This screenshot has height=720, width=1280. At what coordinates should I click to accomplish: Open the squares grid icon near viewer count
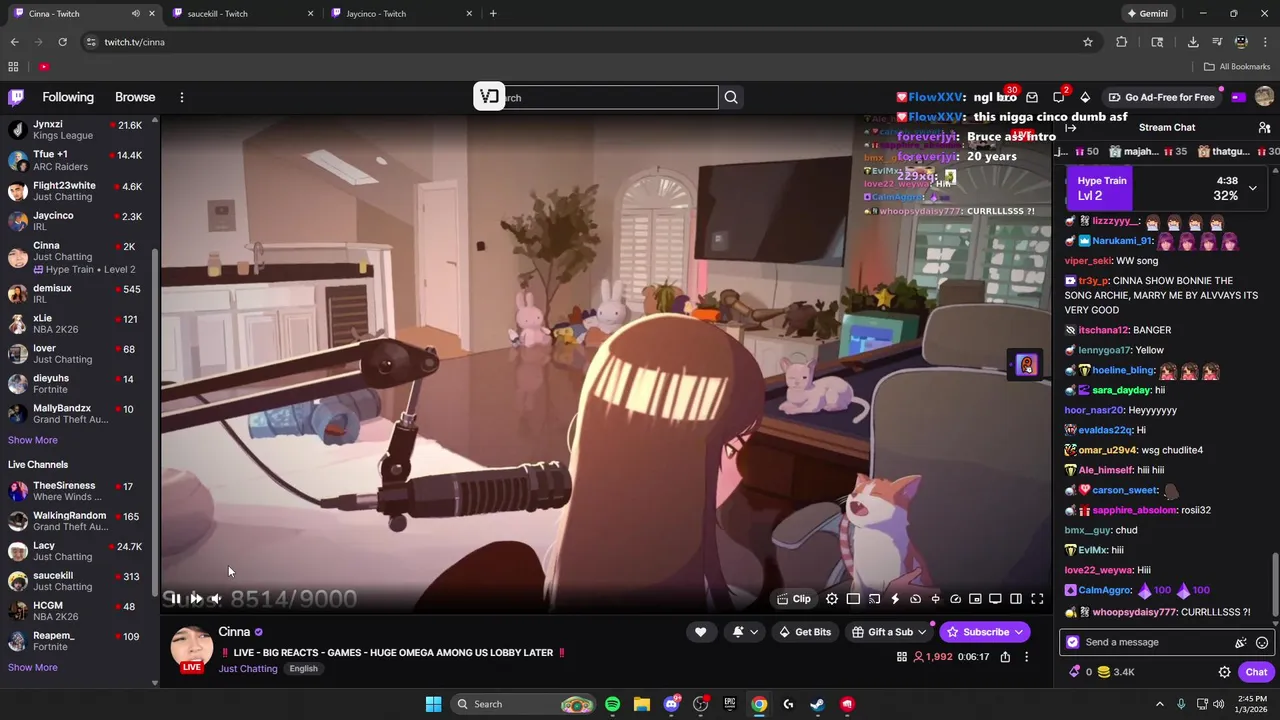click(901, 657)
